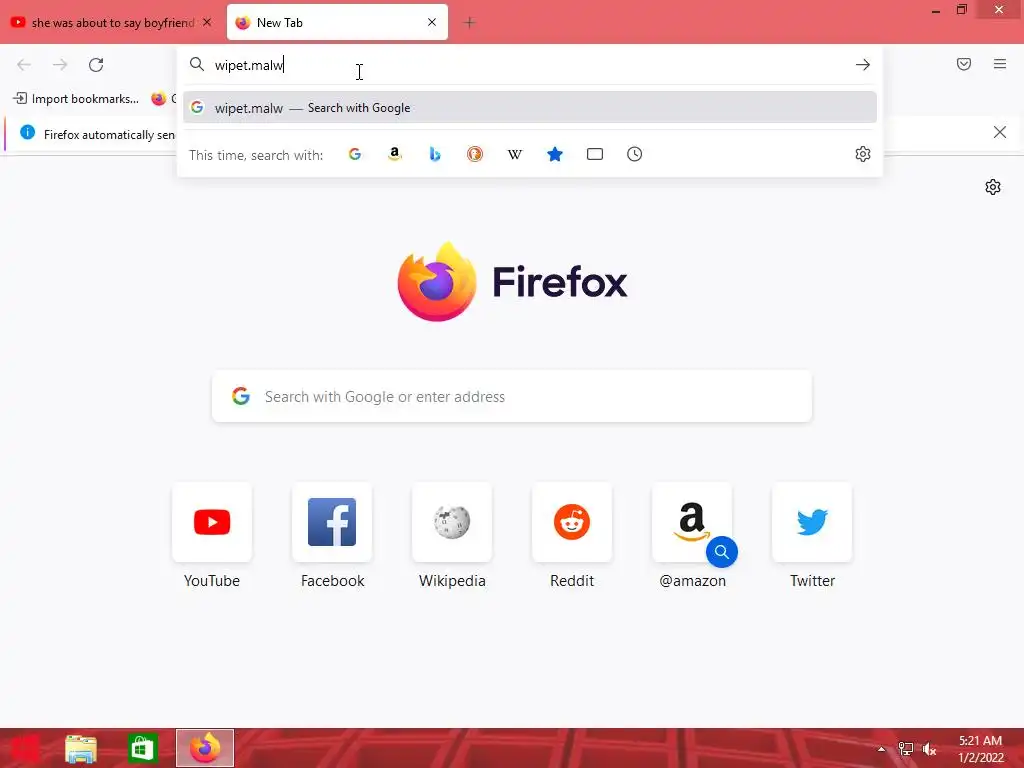Search with Wikipedia one-off icon
The width and height of the screenshot is (1024, 768).
515,154
